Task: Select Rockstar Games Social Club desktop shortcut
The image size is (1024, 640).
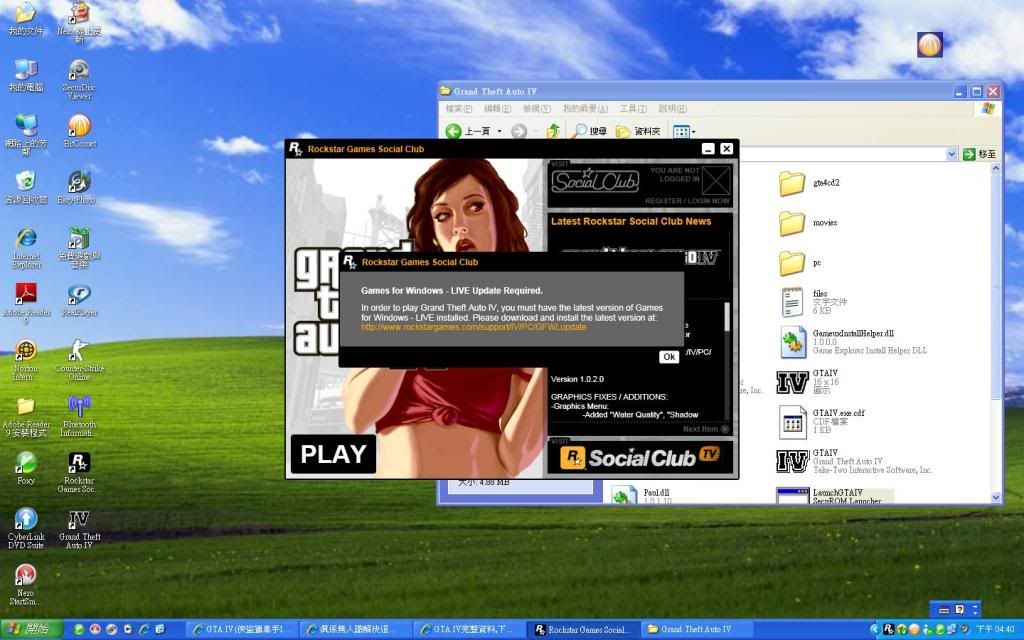Action: coord(79,470)
